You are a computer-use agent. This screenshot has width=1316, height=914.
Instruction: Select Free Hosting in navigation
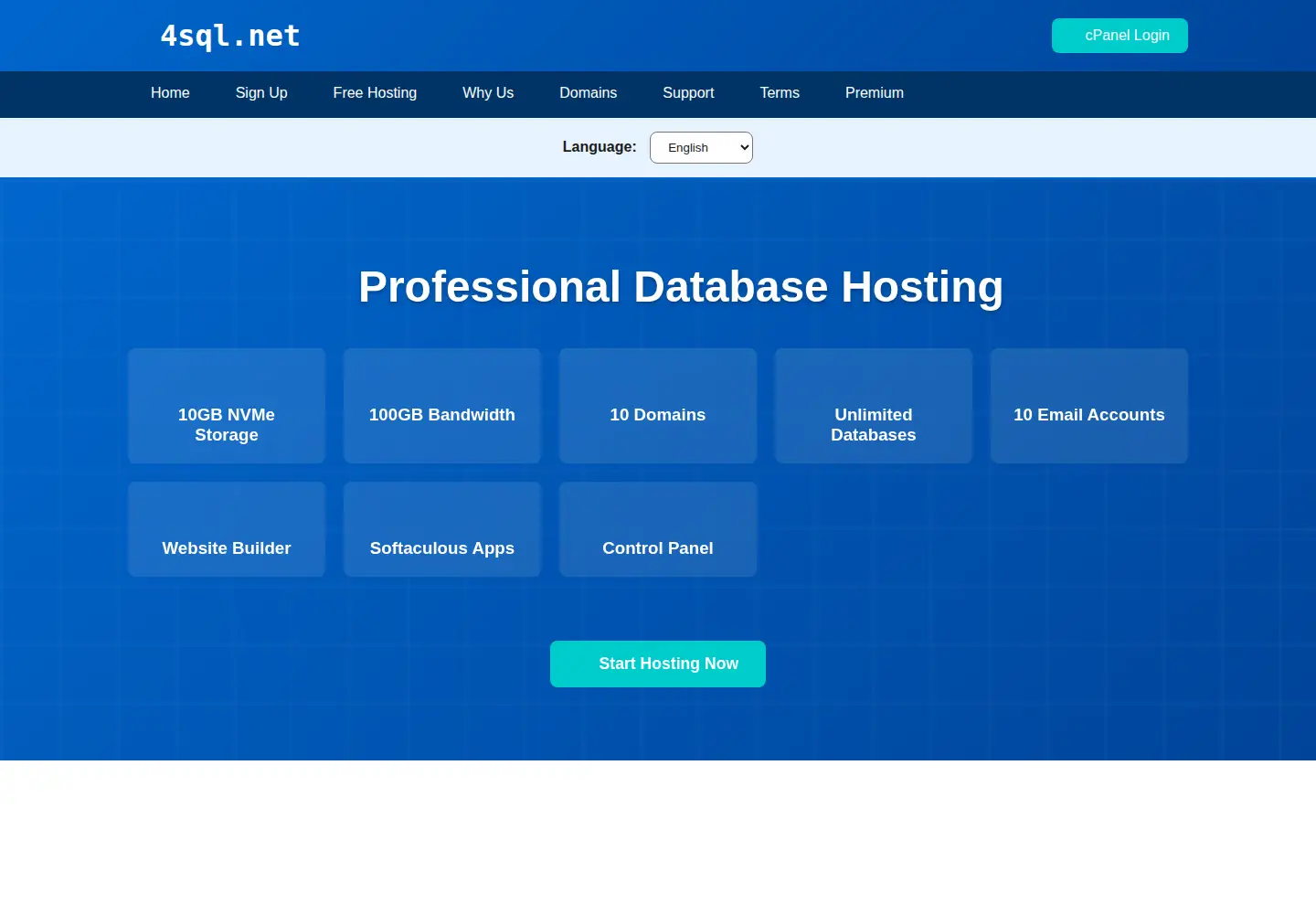[375, 93]
